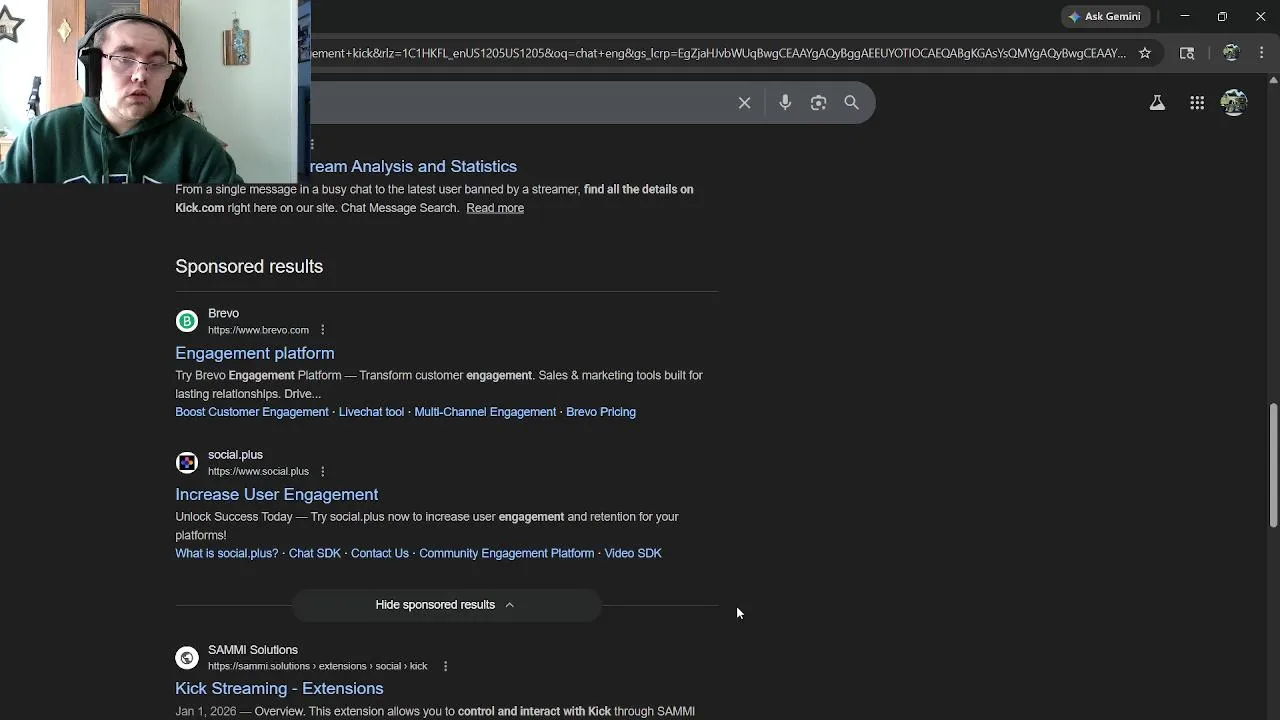
Task: Click extensions icon beside bookmark star
Action: pos(1187,53)
